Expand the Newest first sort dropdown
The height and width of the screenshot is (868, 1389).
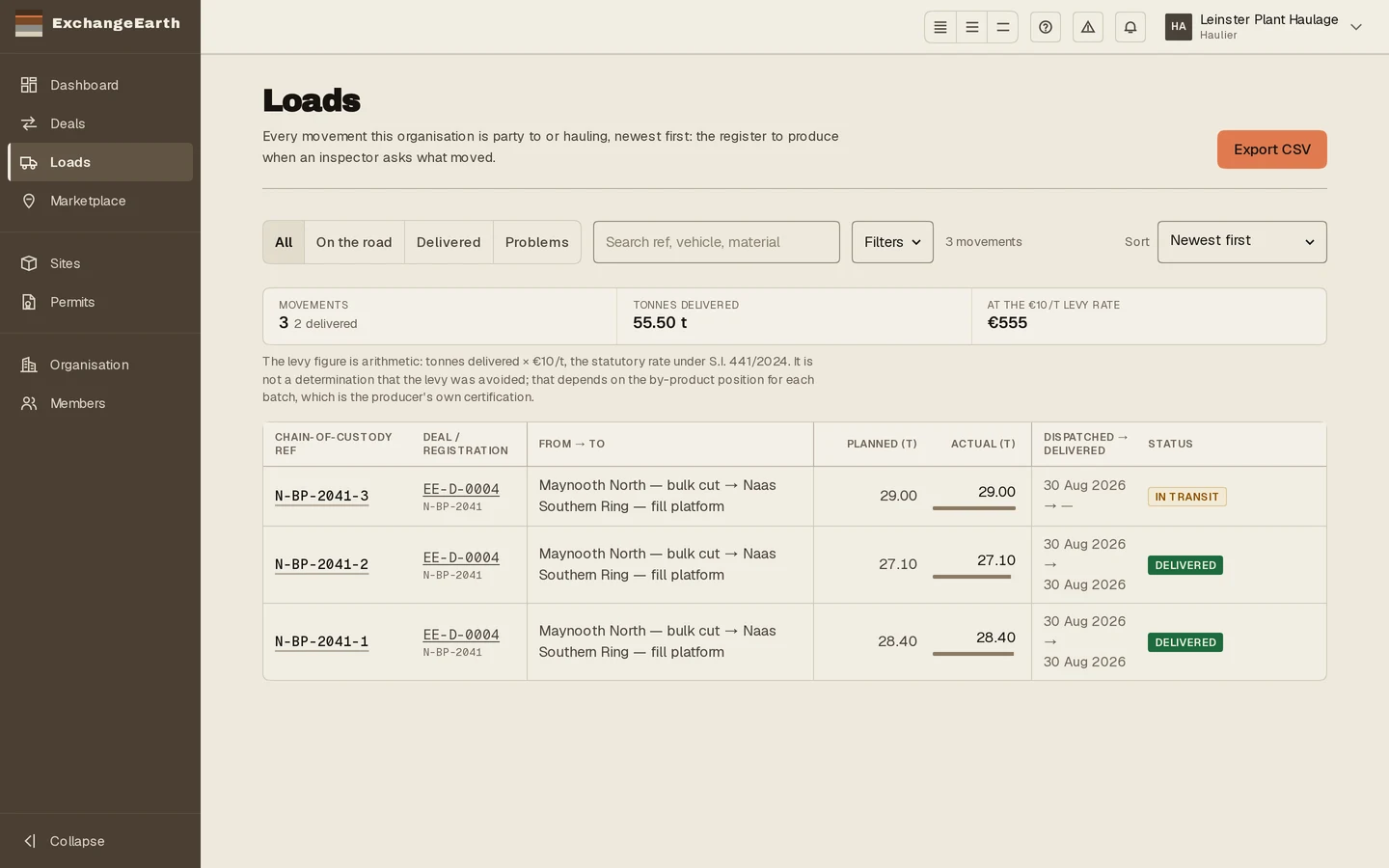[1241, 242]
